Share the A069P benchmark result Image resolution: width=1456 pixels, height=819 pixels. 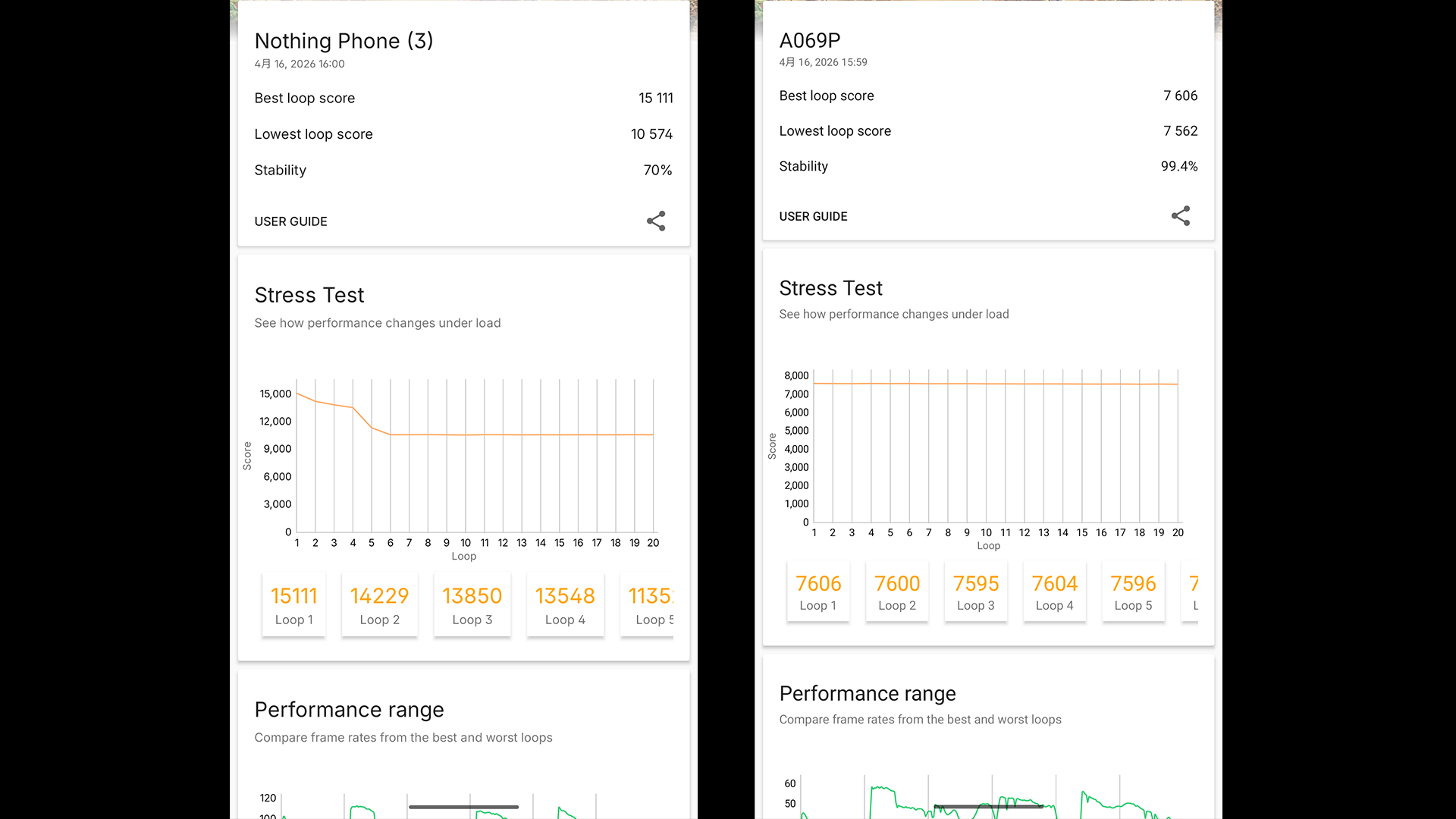pyautogui.click(x=1181, y=216)
